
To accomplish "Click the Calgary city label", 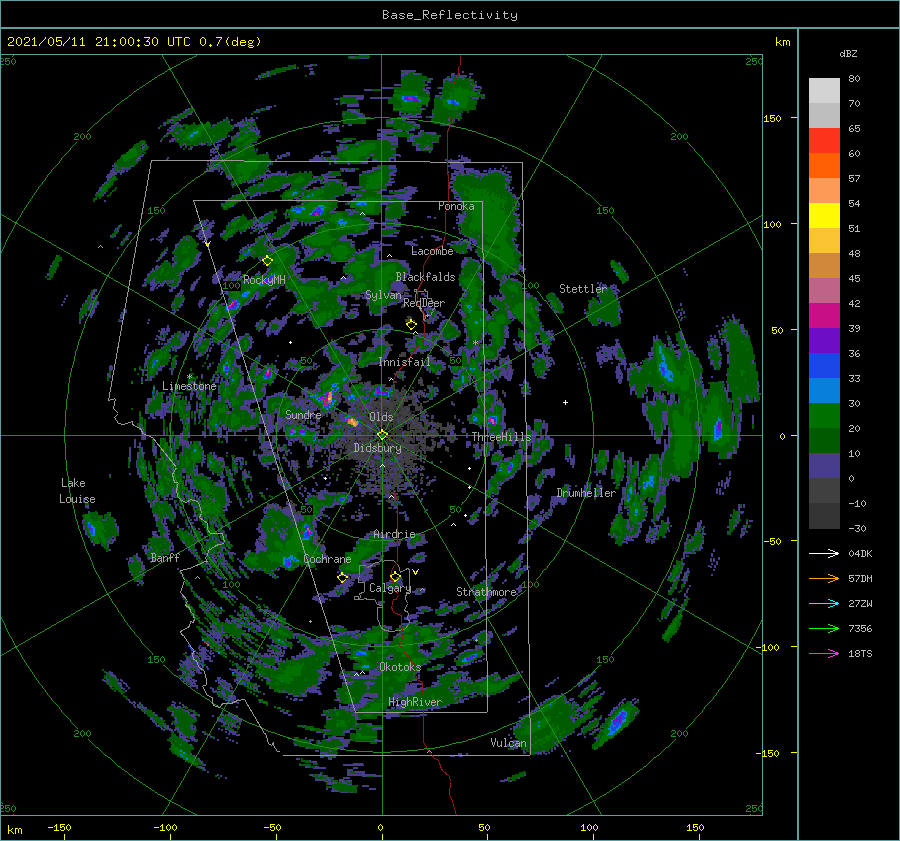I will click(x=390, y=588).
